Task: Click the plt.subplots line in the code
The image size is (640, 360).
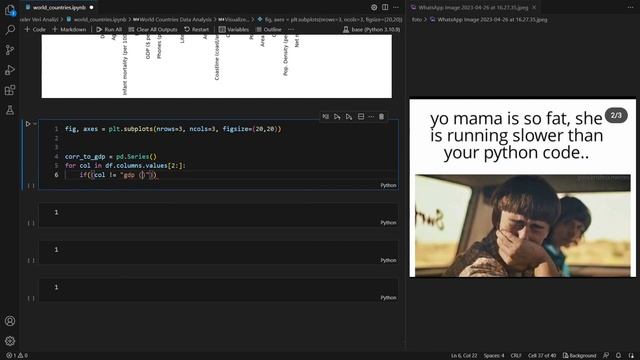Action: [x=173, y=129]
